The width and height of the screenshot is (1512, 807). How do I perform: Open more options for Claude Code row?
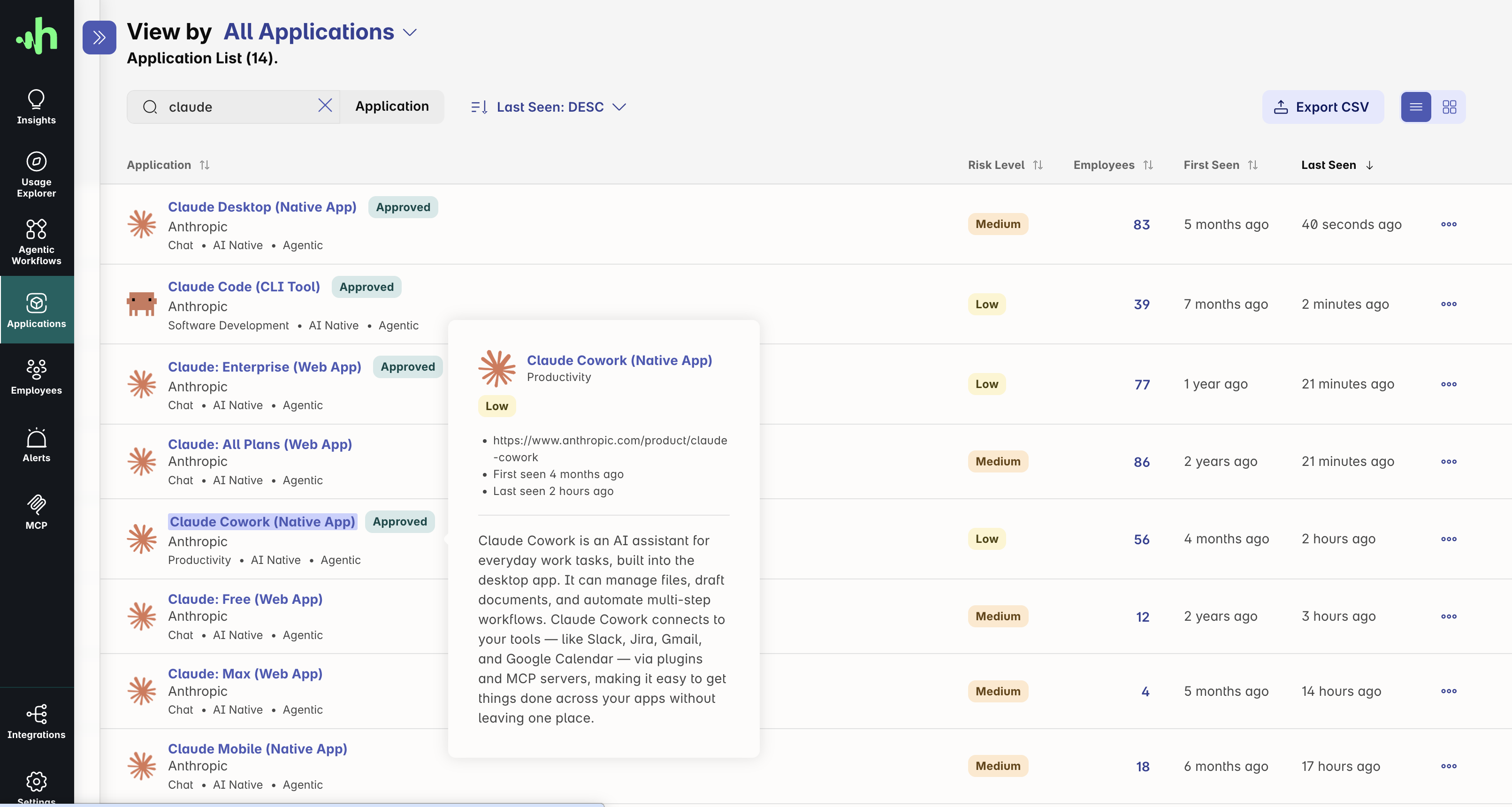pyautogui.click(x=1449, y=304)
